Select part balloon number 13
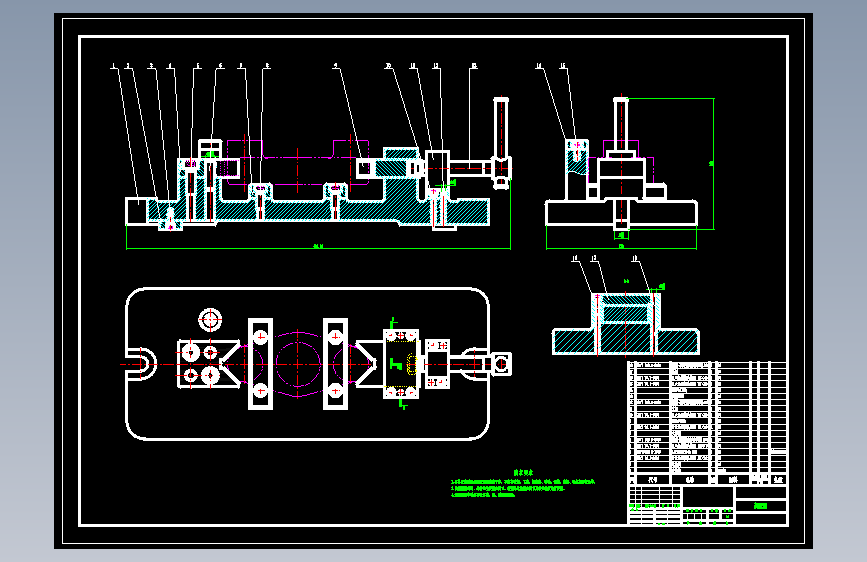This screenshot has width=867, height=562. tap(474, 66)
